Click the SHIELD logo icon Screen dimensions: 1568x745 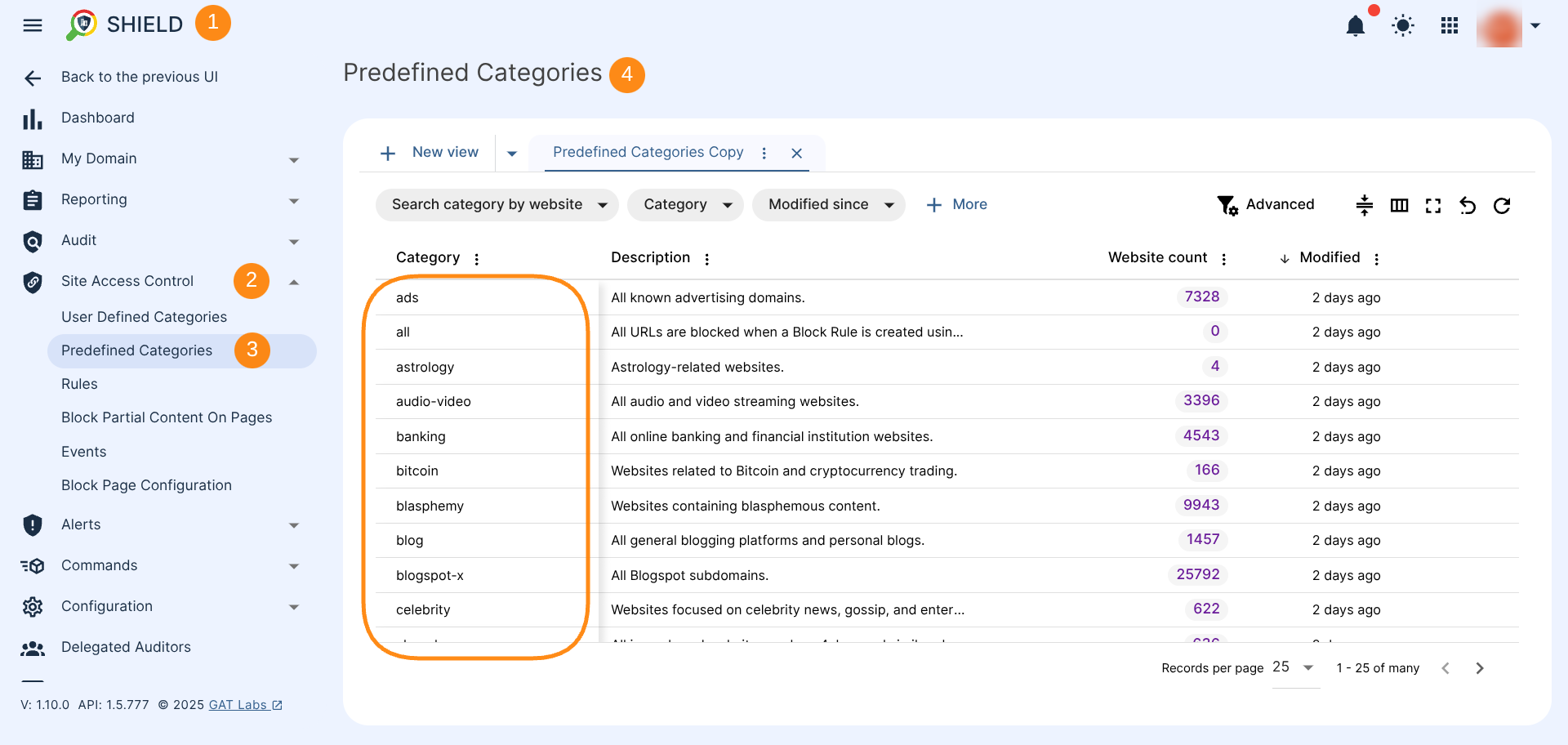[82, 25]
